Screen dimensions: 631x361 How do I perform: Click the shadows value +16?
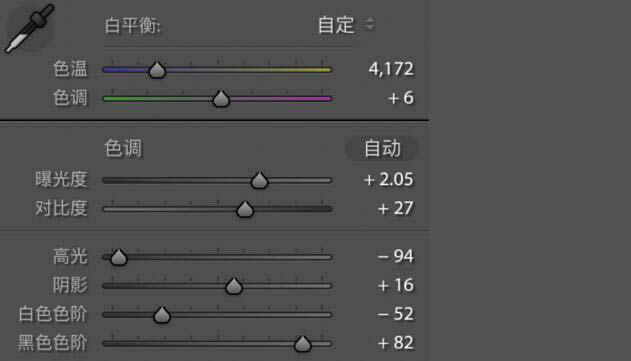396,285
